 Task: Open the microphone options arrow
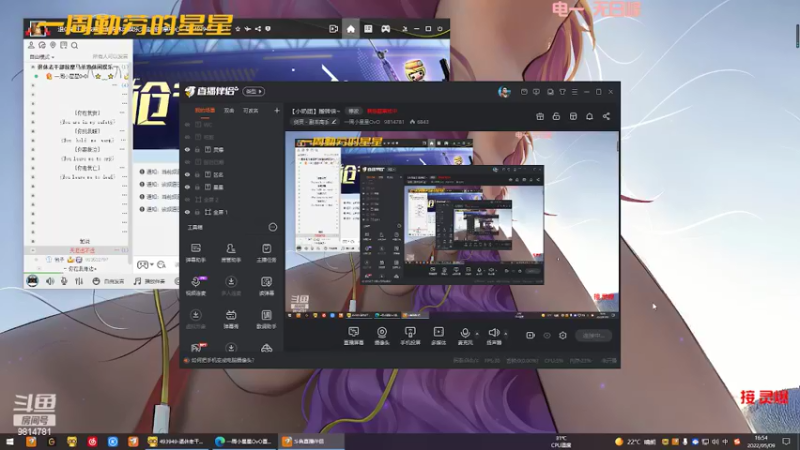[477, 334]
